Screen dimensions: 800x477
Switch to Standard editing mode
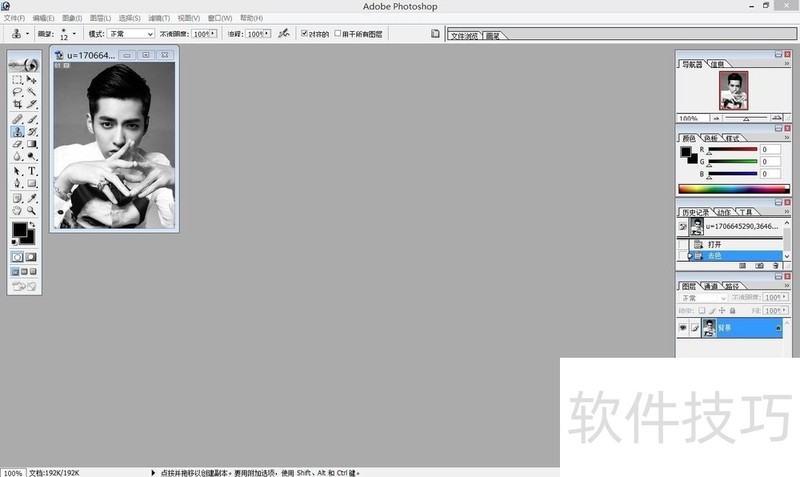17,257
